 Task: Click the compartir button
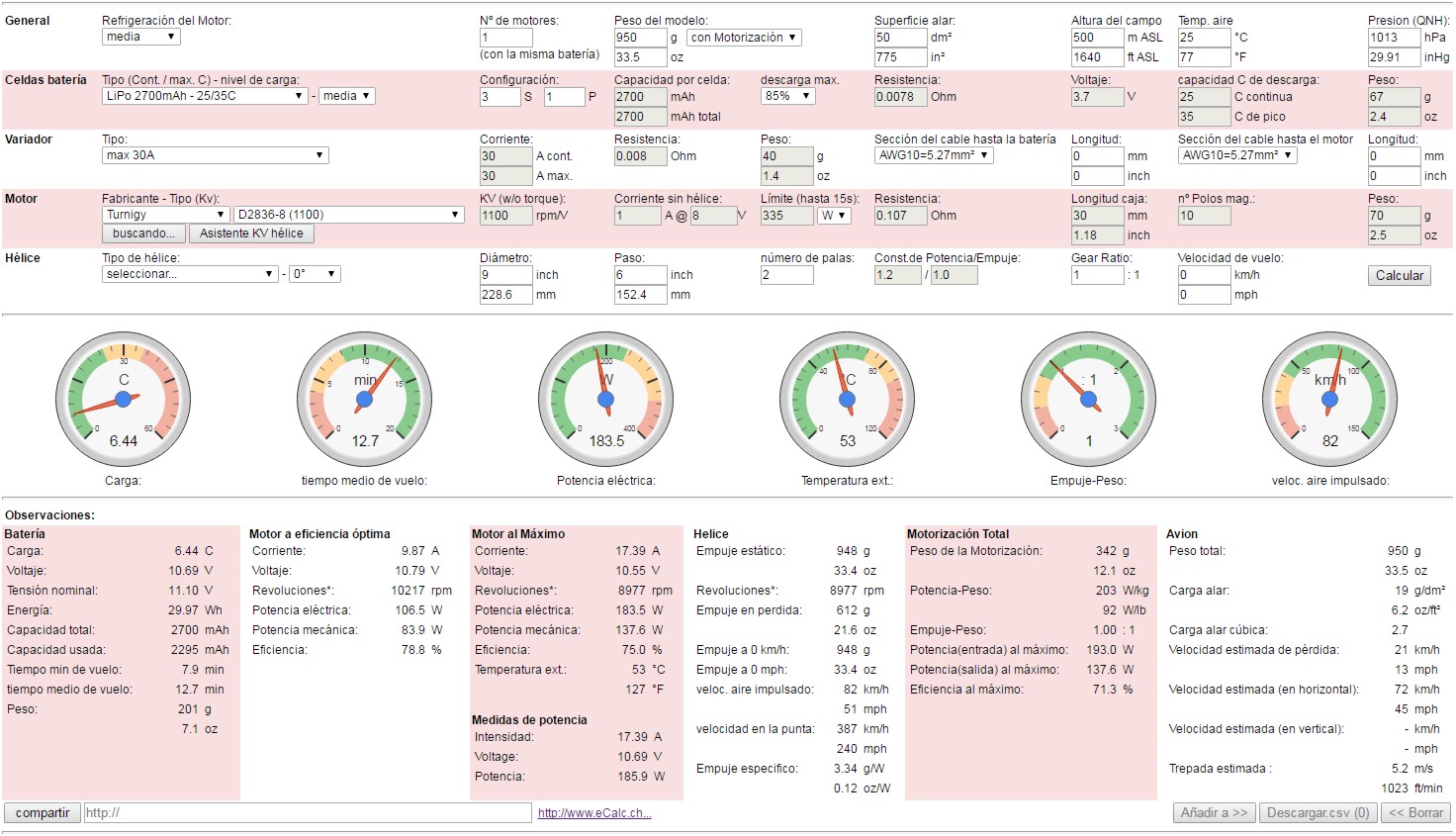pos(43,813)
